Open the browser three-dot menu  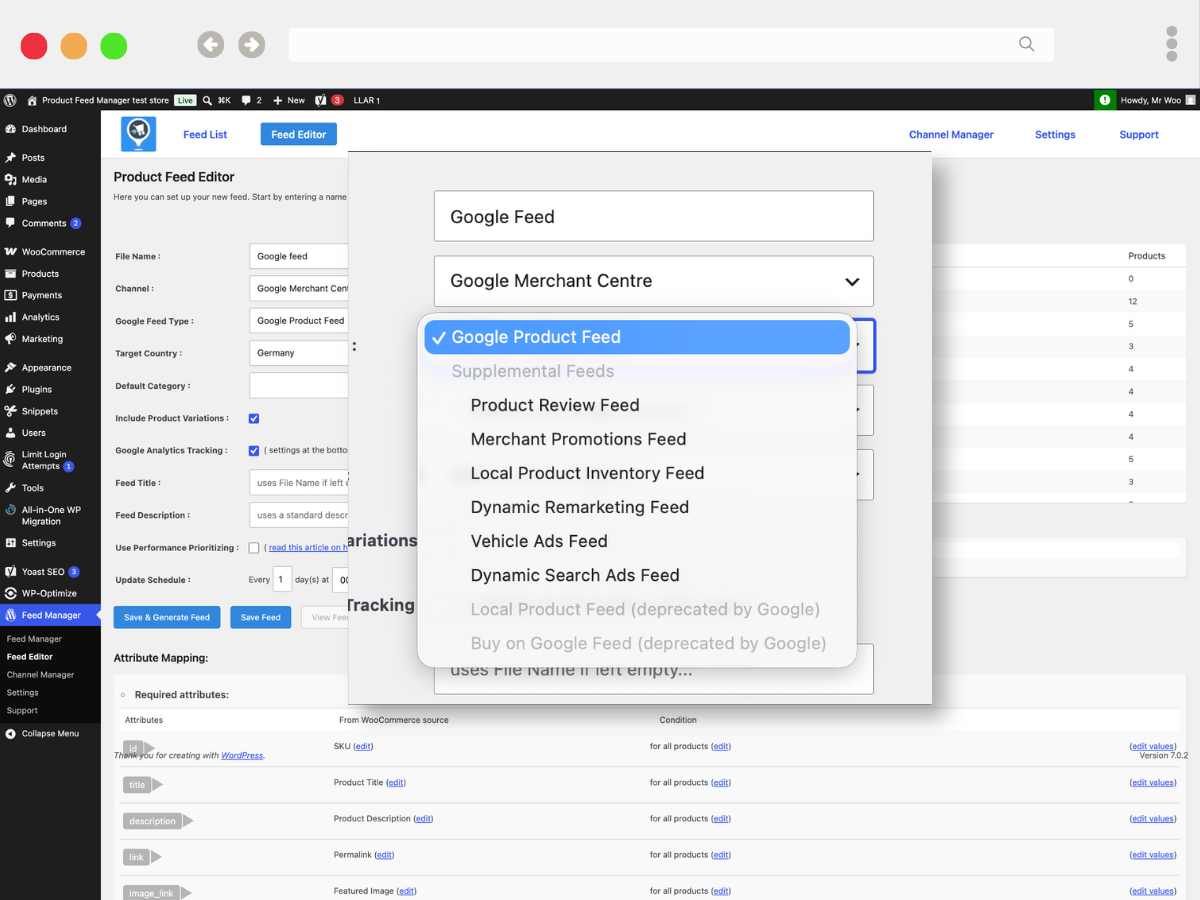pos(1172,44)
